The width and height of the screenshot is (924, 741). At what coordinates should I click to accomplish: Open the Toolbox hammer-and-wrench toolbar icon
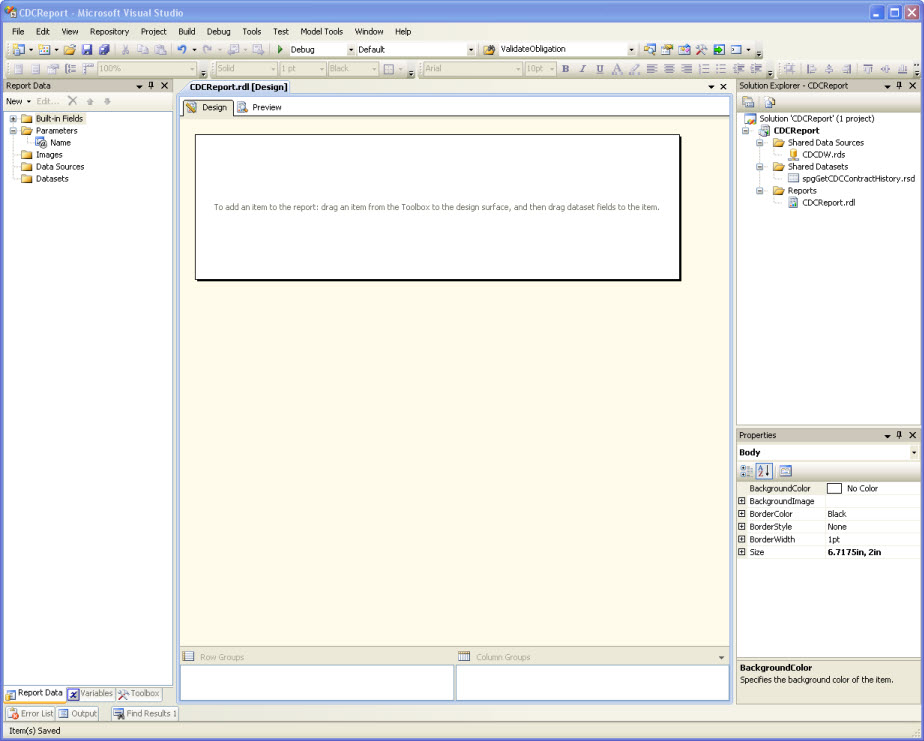click(x=701, y=50)
